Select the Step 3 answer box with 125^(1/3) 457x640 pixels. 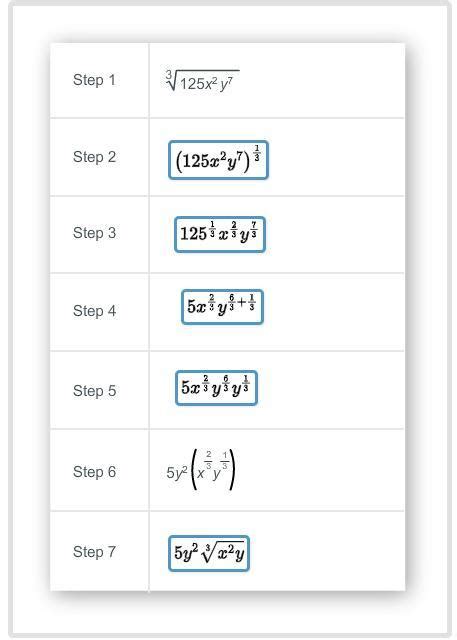pyautogui.click(x=220, y=234)
